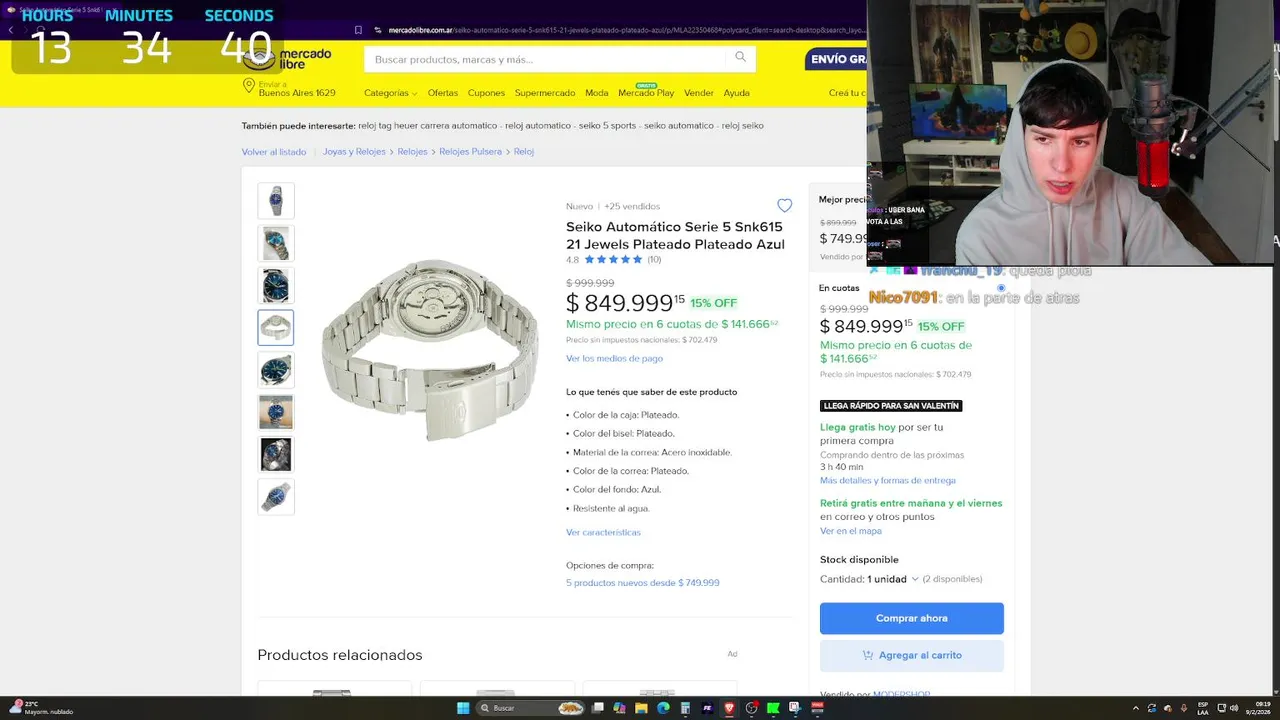The width and height of the screenshot is (1280, 720).
Task: Open Relojes Pulsera breadcrumb
Action: [470, 152]
